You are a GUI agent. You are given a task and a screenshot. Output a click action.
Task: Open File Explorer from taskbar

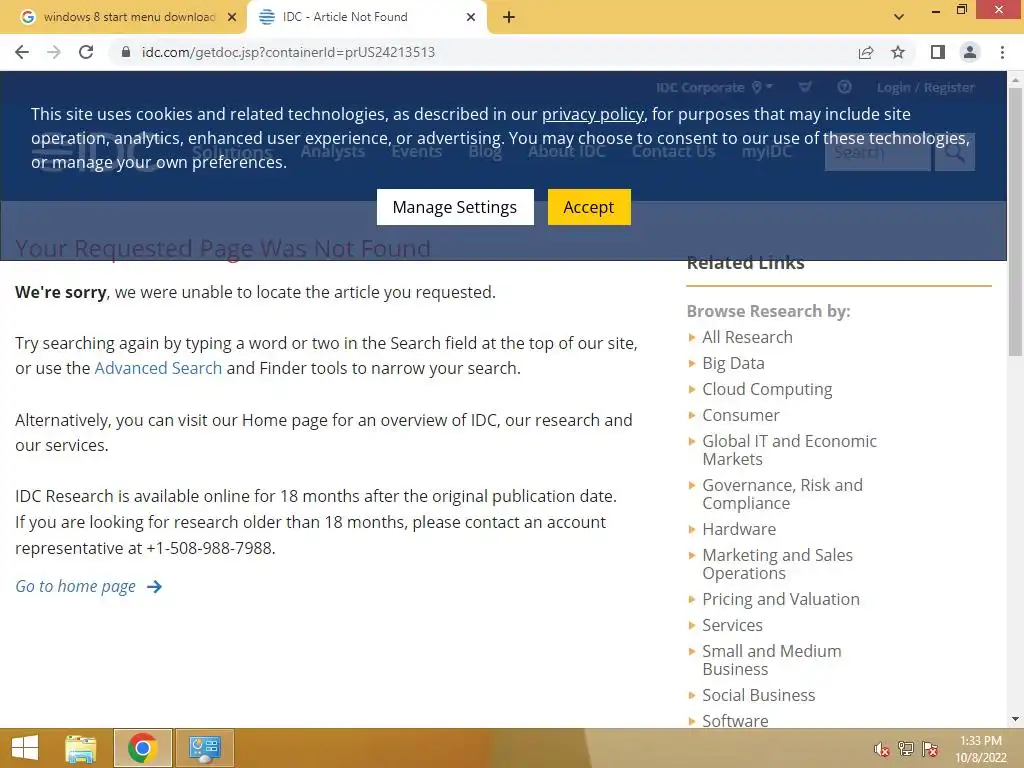(80, 748)
